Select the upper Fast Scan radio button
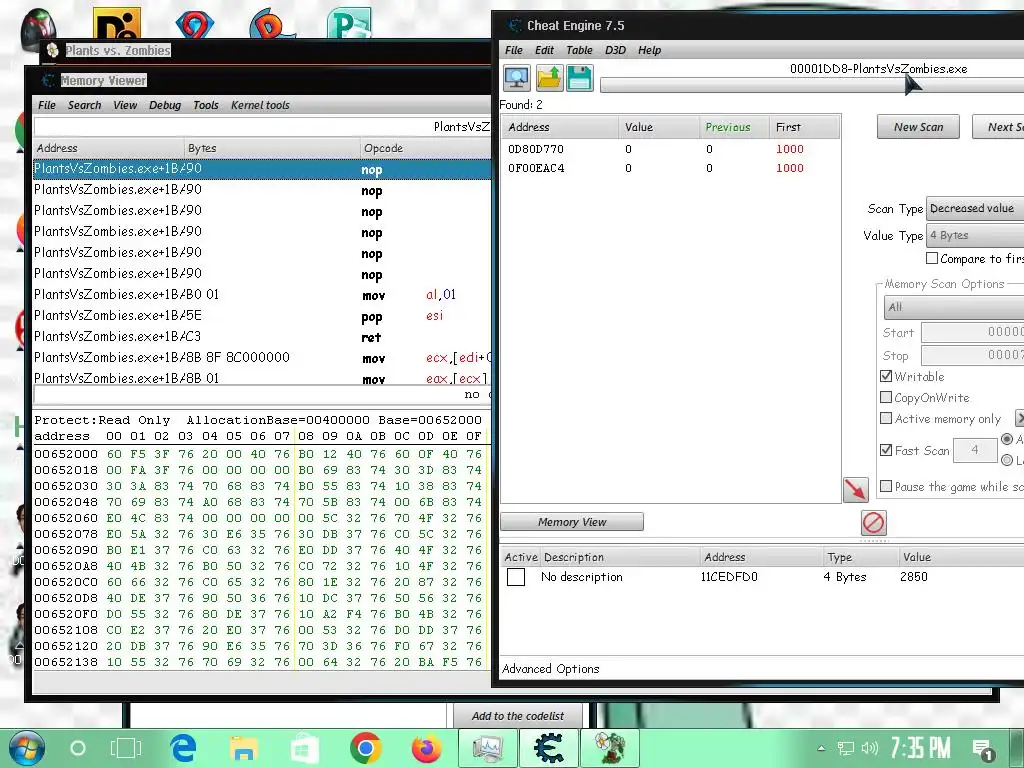The image size is (1024, 768). (1007, 440)
